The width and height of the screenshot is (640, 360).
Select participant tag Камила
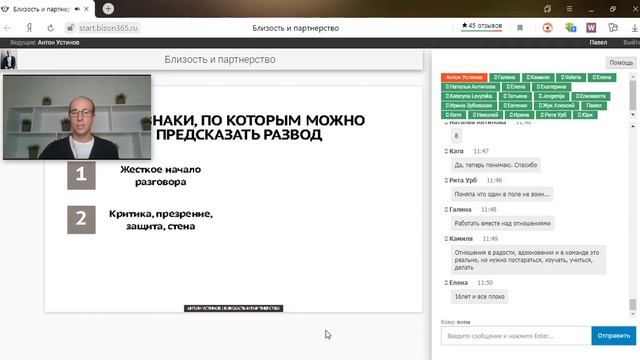pos(538,77)
